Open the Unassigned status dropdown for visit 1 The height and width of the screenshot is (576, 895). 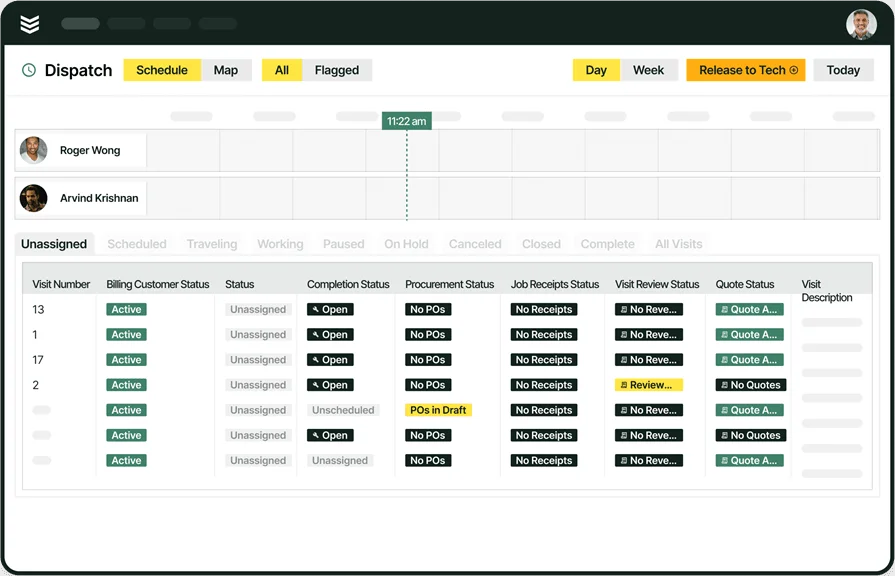[257, 334]
